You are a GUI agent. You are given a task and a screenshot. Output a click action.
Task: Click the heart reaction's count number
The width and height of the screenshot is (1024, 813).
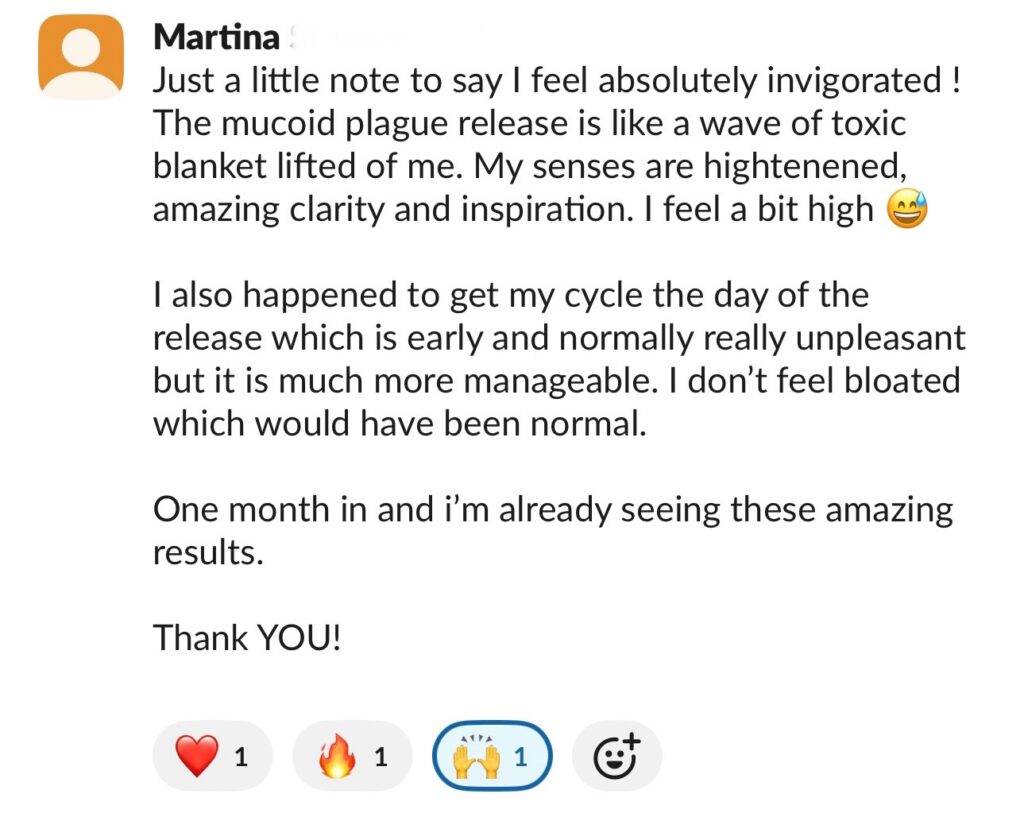[240, 758]
